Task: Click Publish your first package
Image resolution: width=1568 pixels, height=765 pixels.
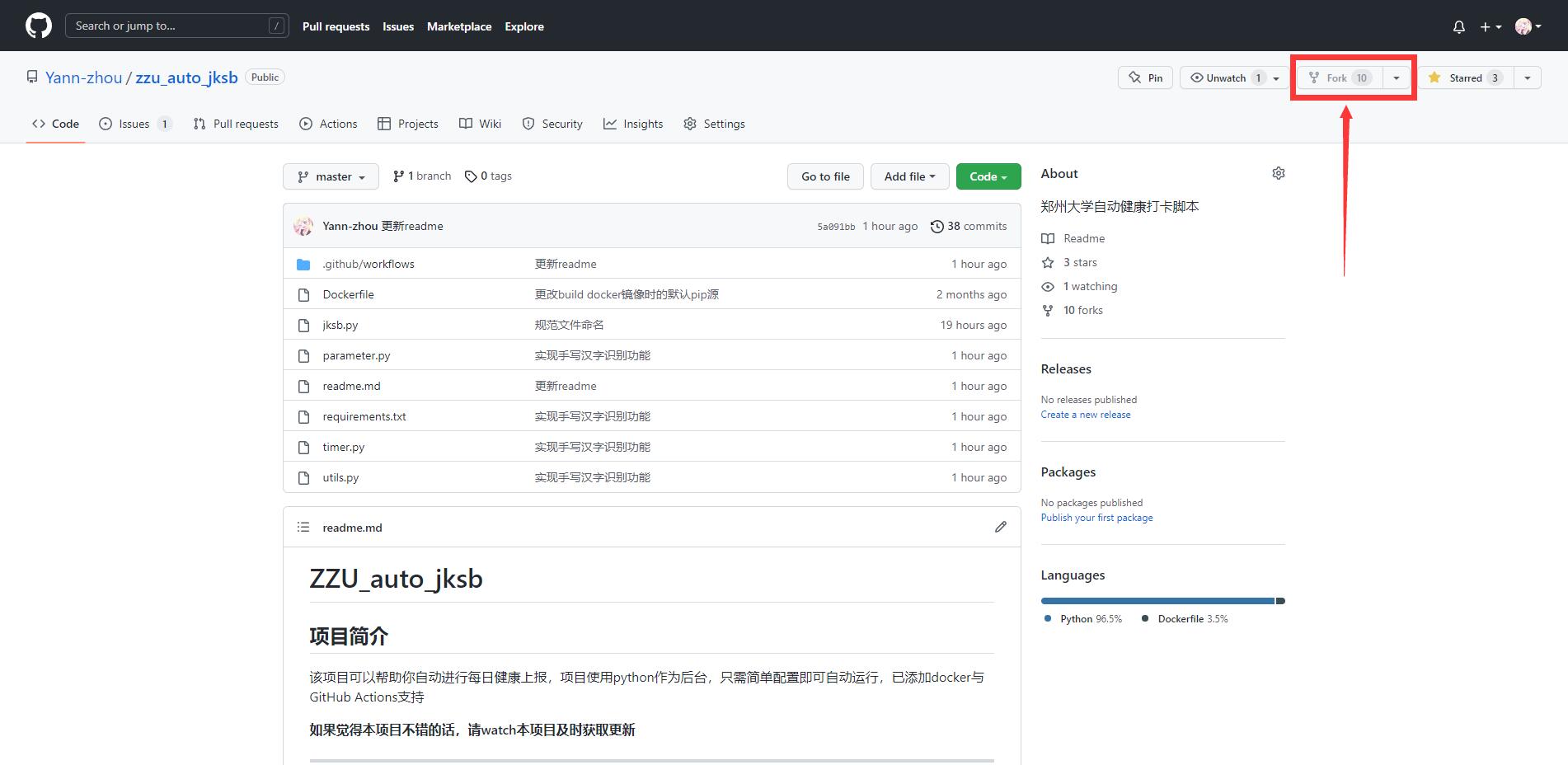Action: 1096,518
